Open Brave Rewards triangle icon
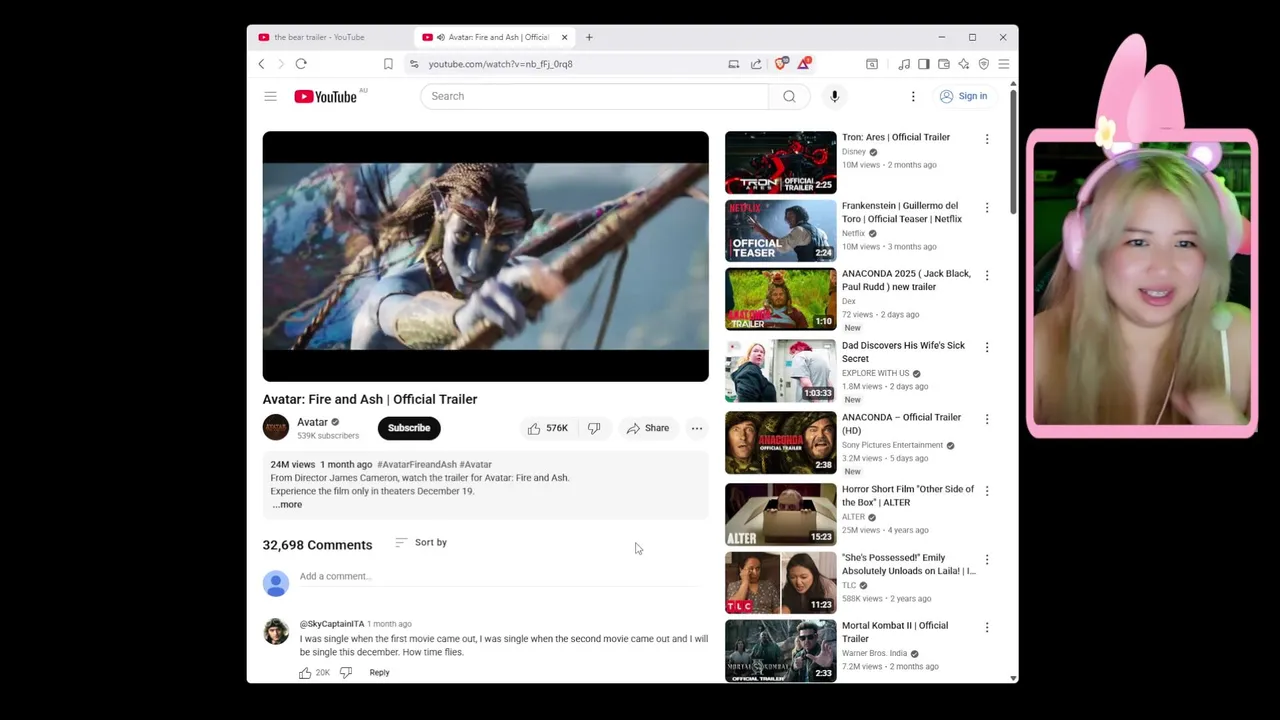This screenshot has height=720, width=1280. click(x=803, y=64)
